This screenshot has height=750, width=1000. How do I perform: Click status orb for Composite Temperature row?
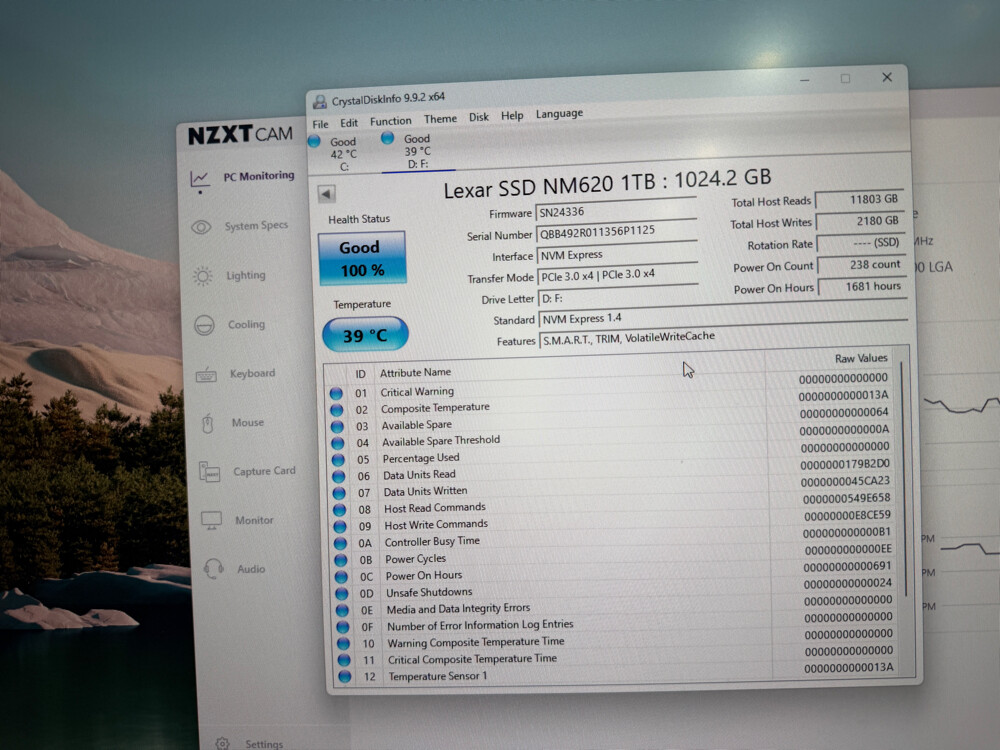(337, 410)
